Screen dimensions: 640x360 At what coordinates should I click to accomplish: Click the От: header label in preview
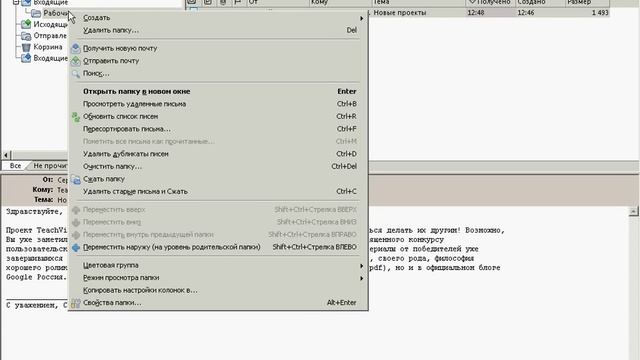[x=48, y=180]
